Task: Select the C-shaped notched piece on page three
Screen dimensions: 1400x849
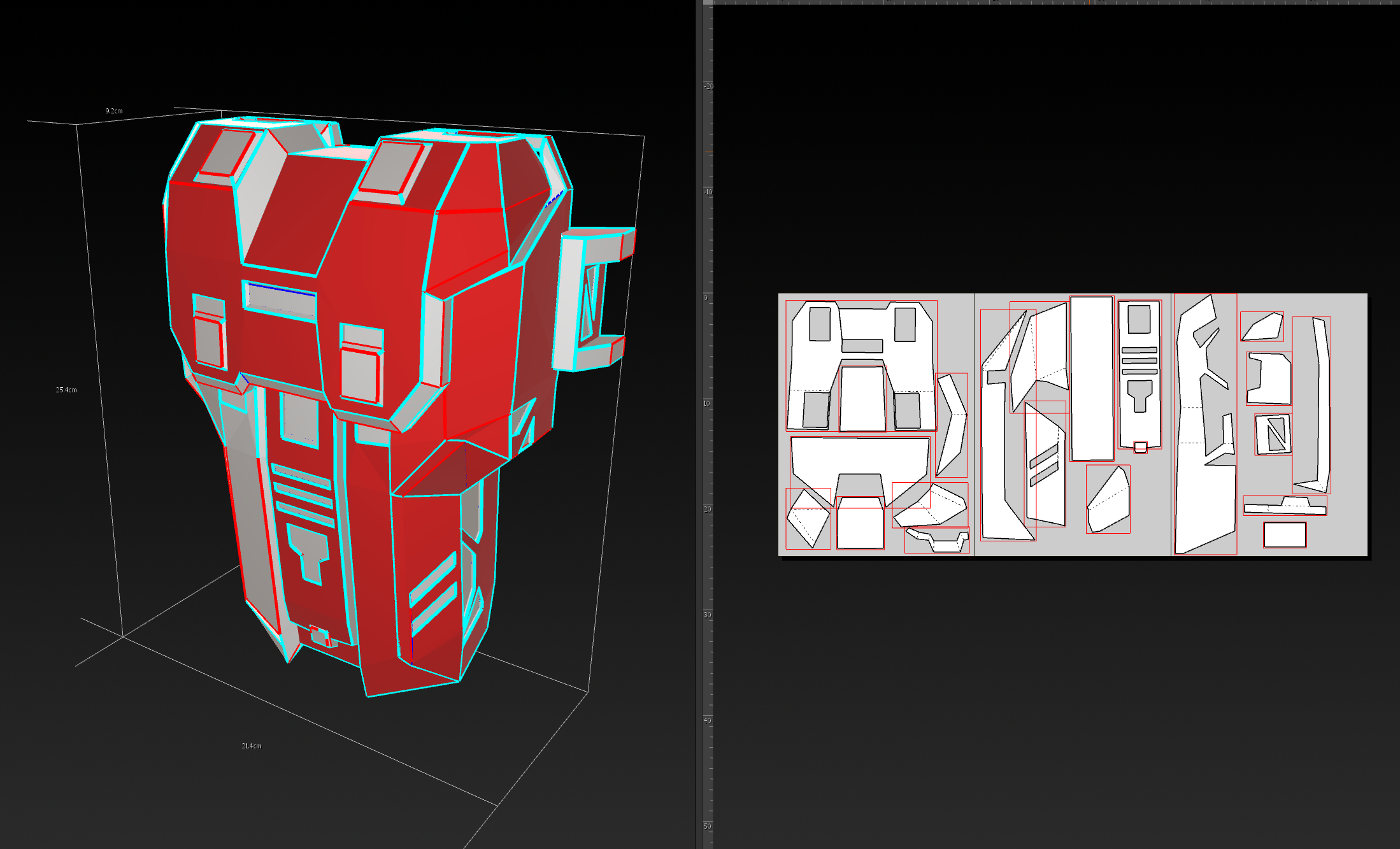Action: [x=1269, y=378]
